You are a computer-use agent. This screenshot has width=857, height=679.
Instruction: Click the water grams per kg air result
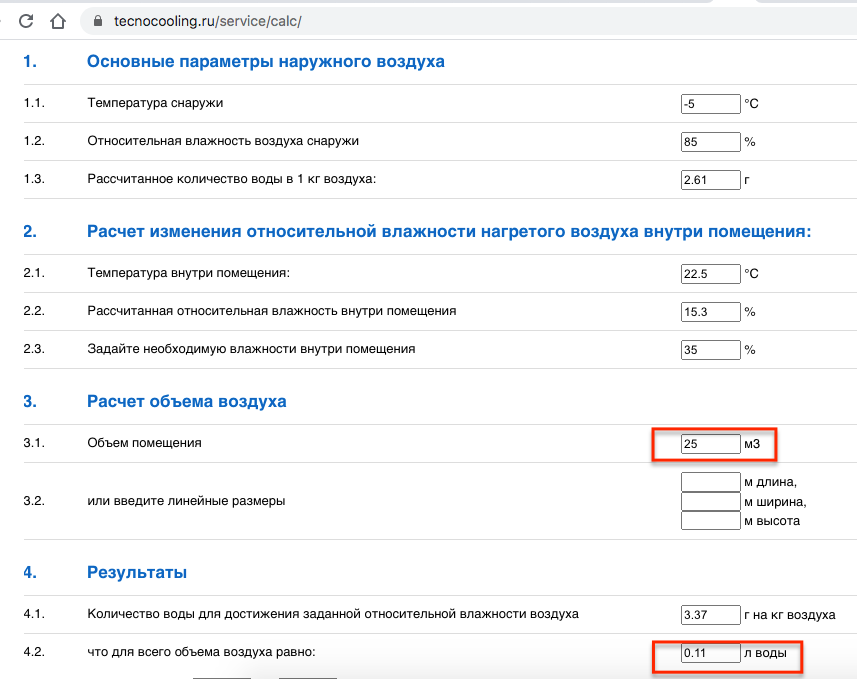(x=710, y=615)
